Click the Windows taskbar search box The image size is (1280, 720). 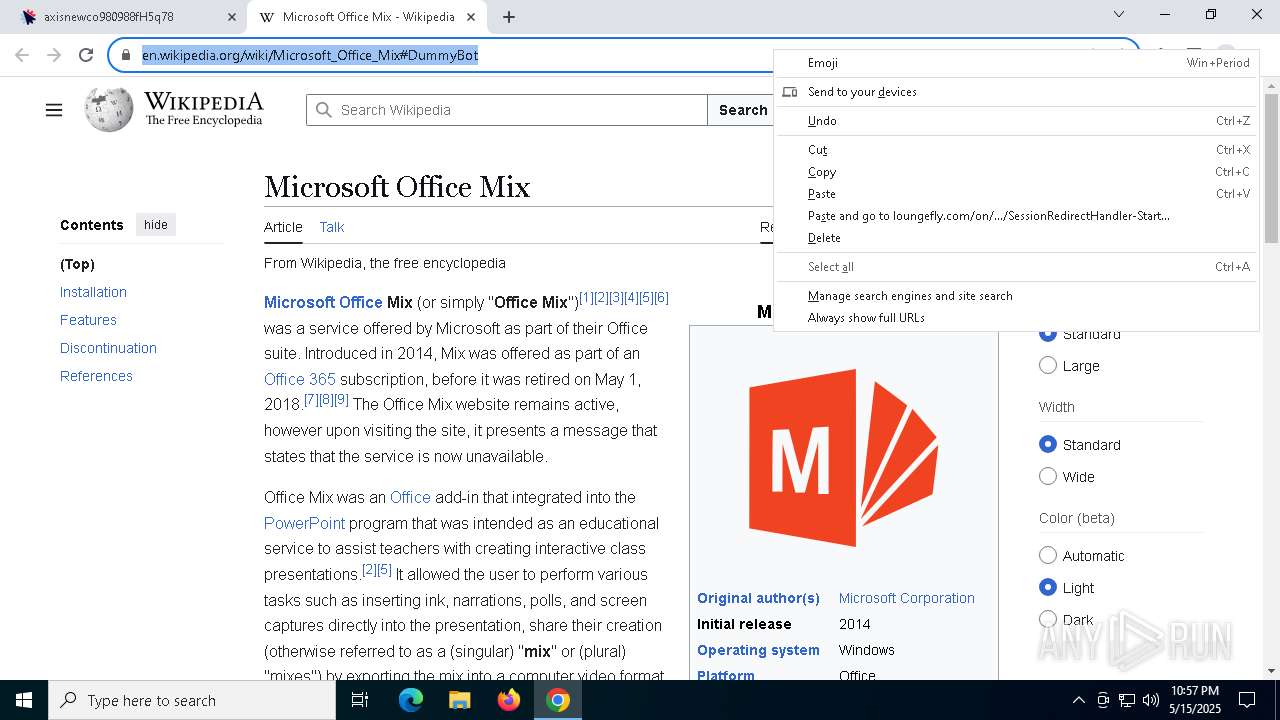pos(192,700)
